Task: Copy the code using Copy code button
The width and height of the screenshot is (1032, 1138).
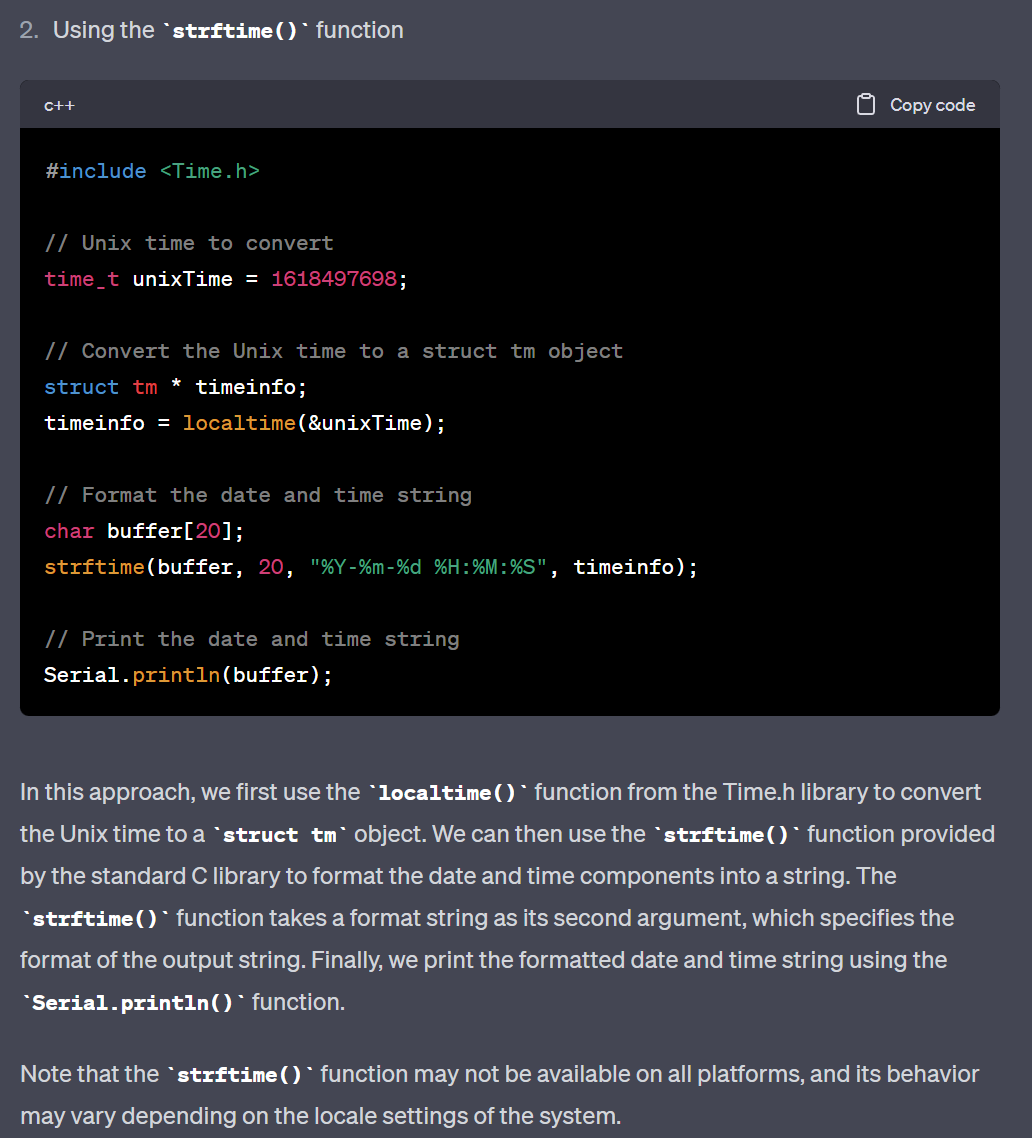Action: (916, 105)
